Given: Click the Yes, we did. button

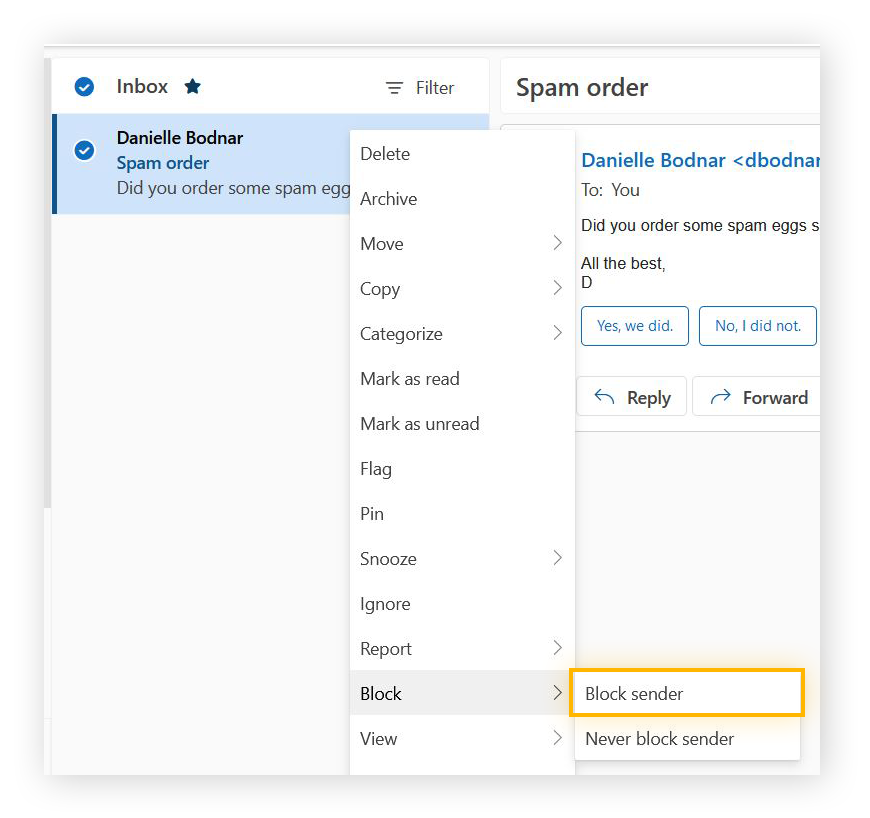Looking at the screenshot, I should tap(634, 325).
